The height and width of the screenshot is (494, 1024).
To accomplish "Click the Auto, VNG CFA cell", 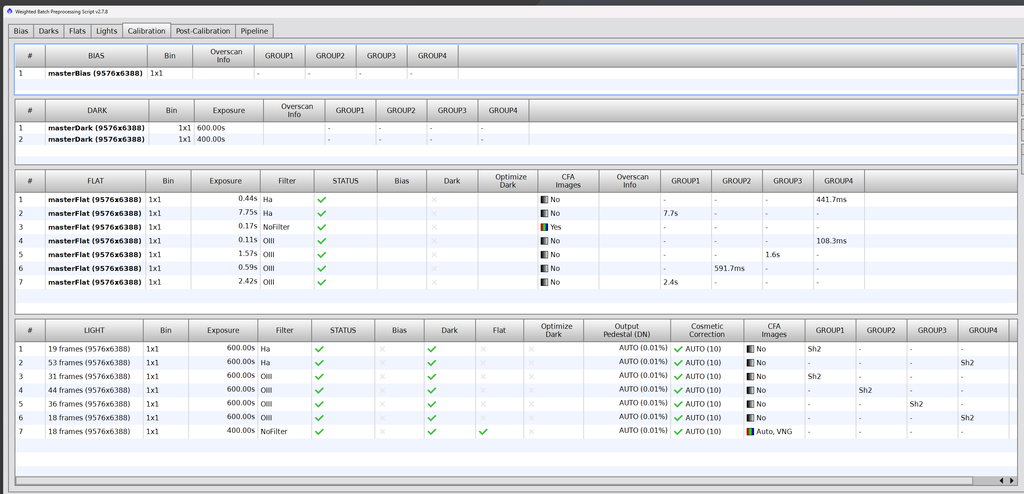I will tap(774, 432).
